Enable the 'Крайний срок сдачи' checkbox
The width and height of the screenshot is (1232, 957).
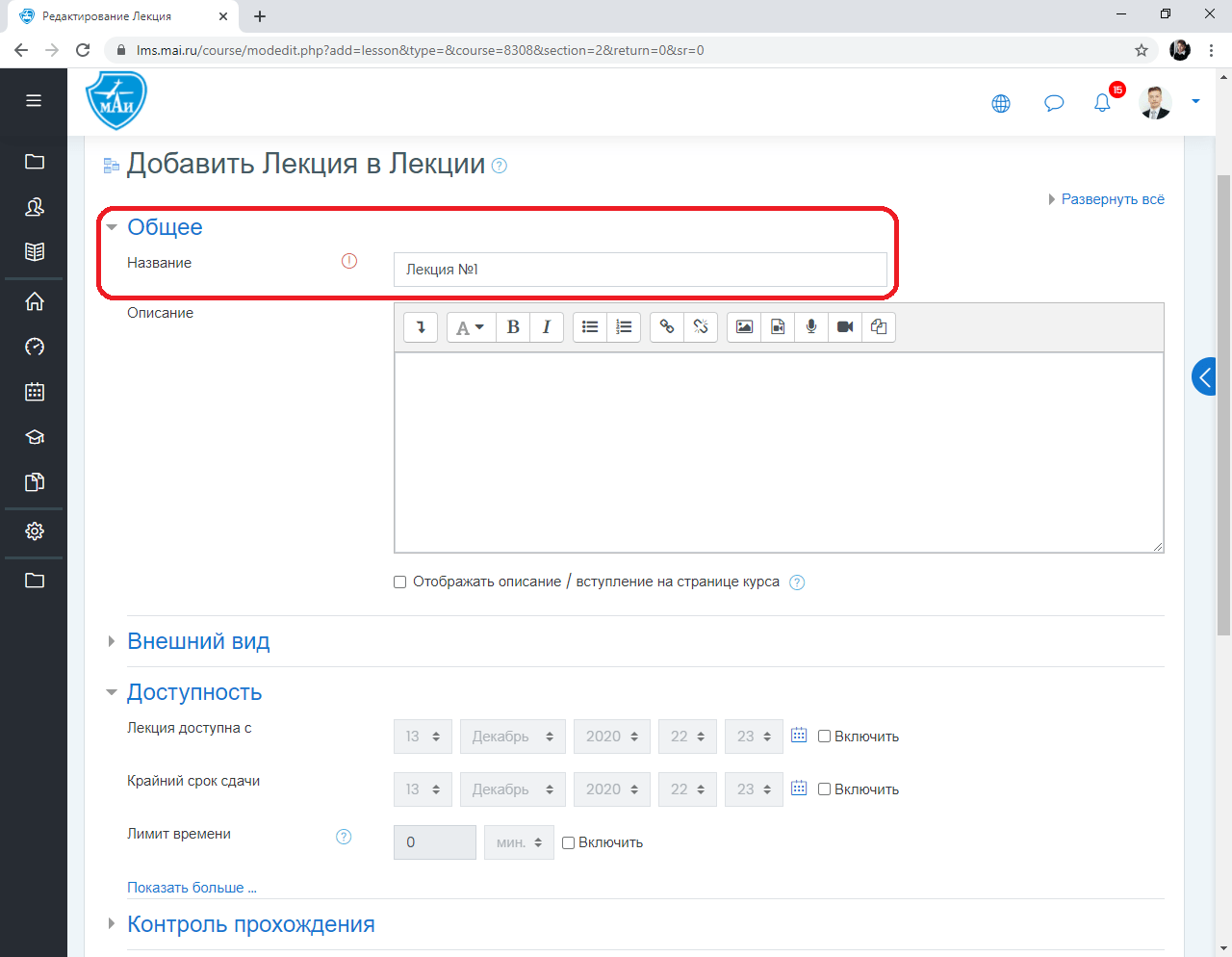[824, 789]
